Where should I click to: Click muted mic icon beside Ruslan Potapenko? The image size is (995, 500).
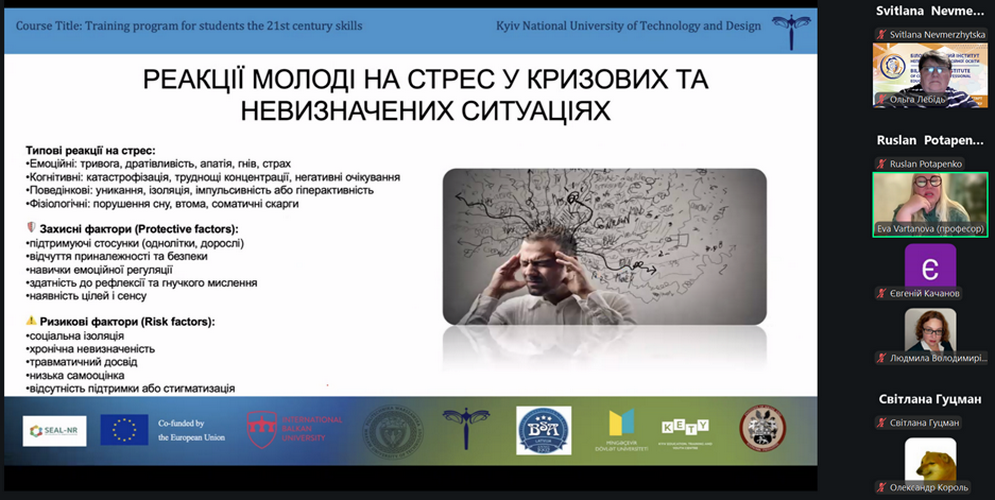(x=881, y=163)
